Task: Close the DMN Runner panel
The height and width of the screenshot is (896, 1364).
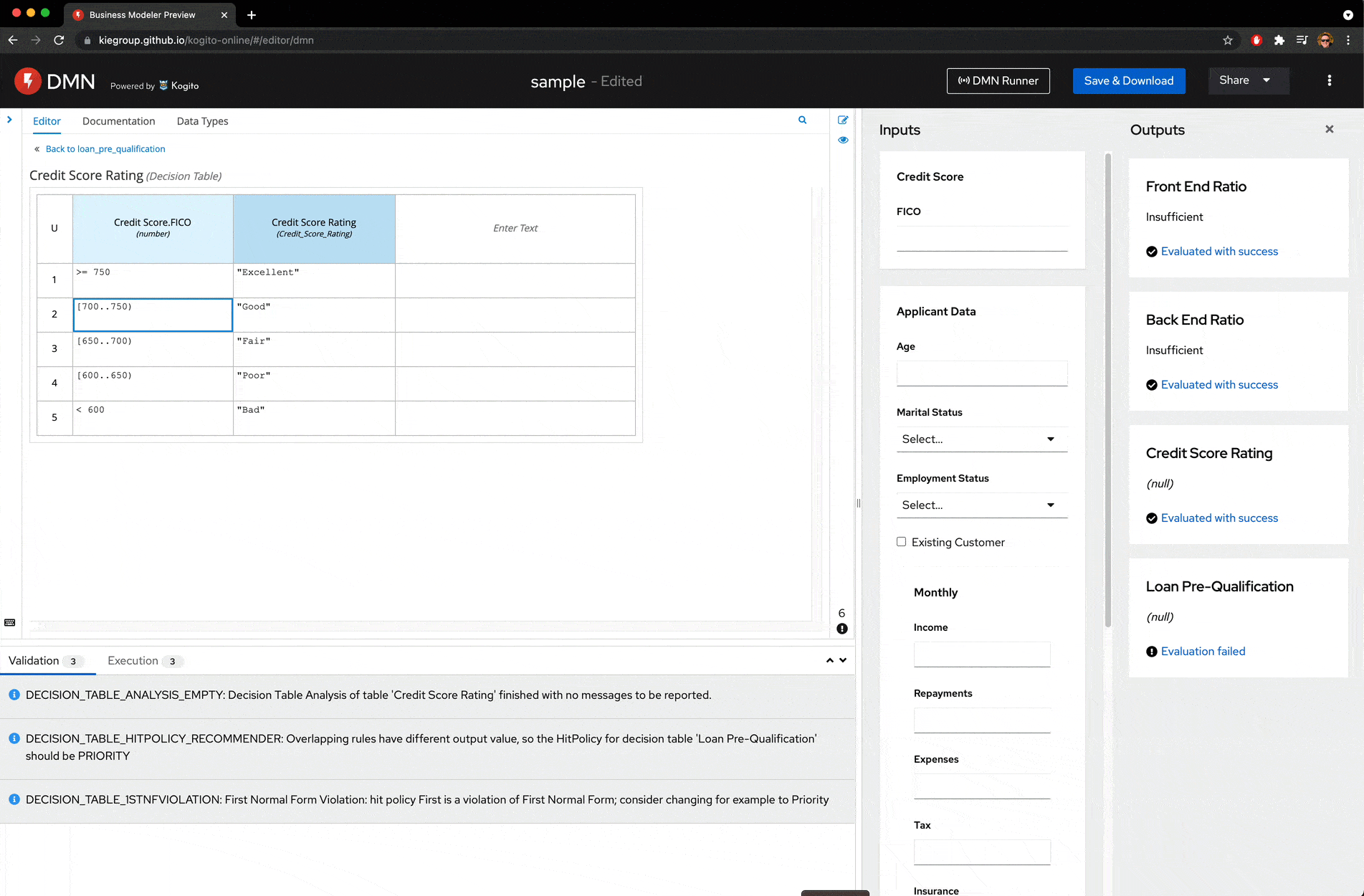Action: coord(1329,130)
